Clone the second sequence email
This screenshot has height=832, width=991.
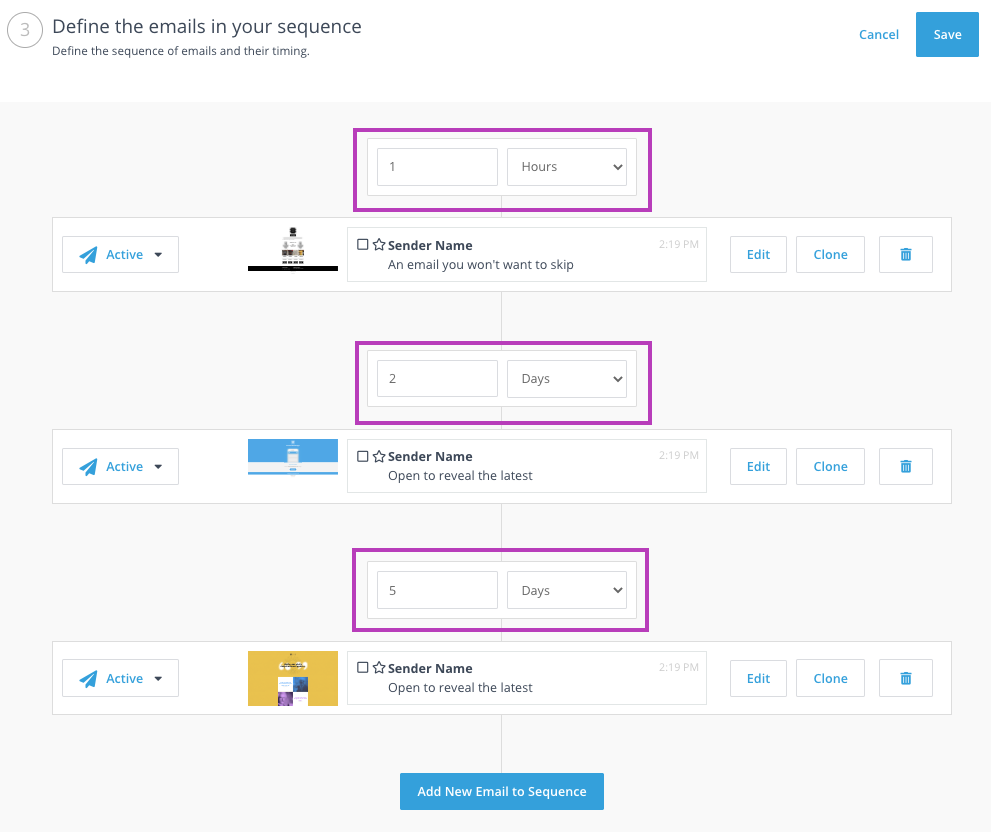830,467
